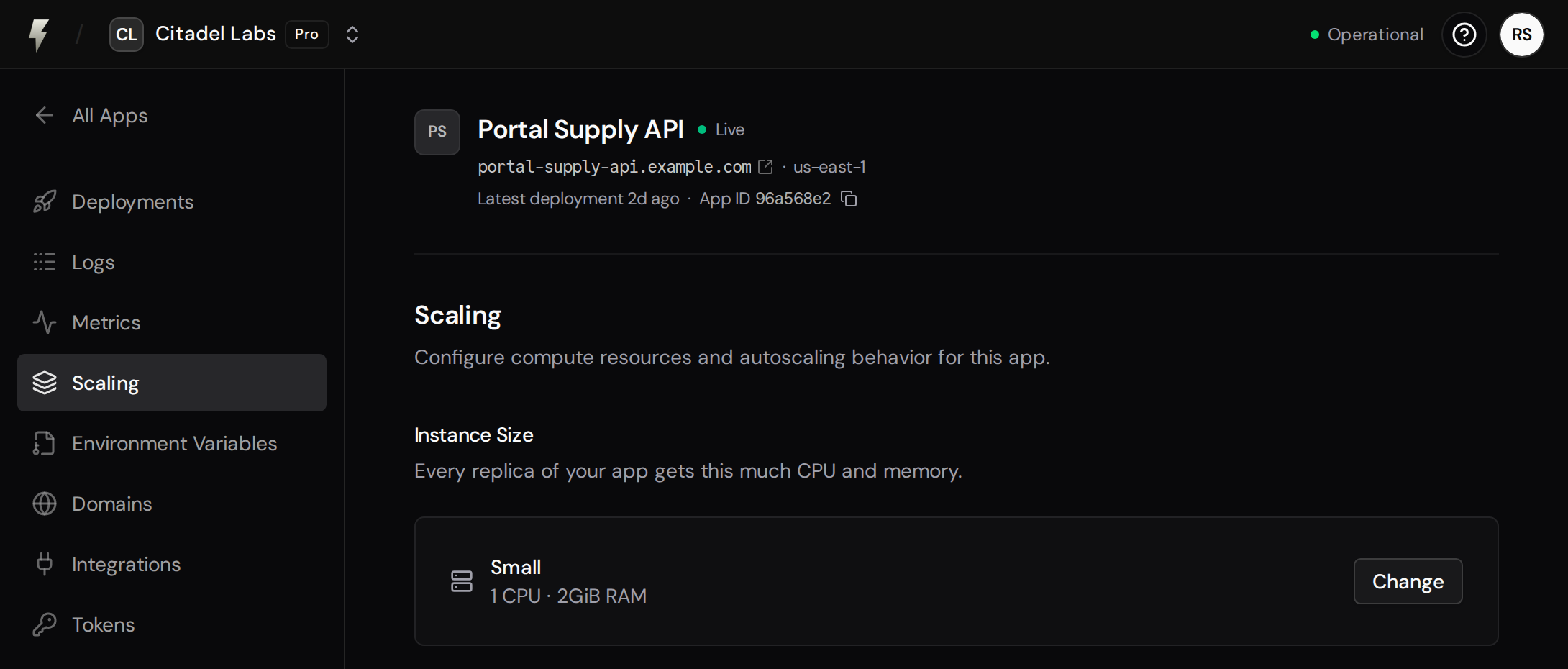The image size is (1568, 669).
Task: Open Environment Variables
Action: (x=172, y=443)
